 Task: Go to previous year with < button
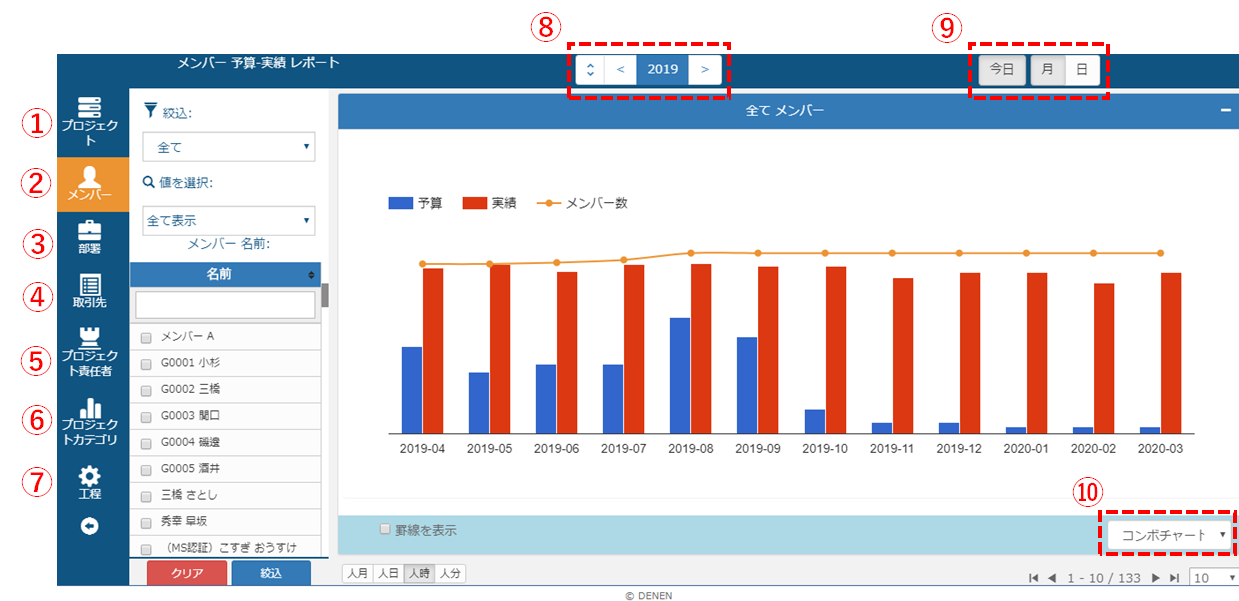click(620, 70)
